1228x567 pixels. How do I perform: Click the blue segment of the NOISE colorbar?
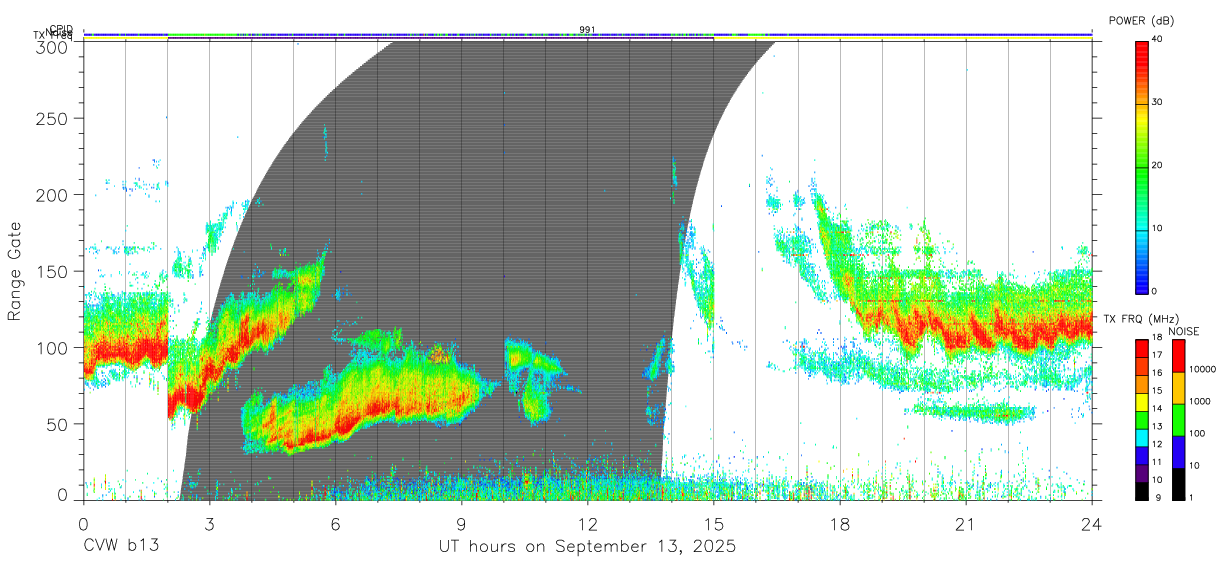[1179, 452]
